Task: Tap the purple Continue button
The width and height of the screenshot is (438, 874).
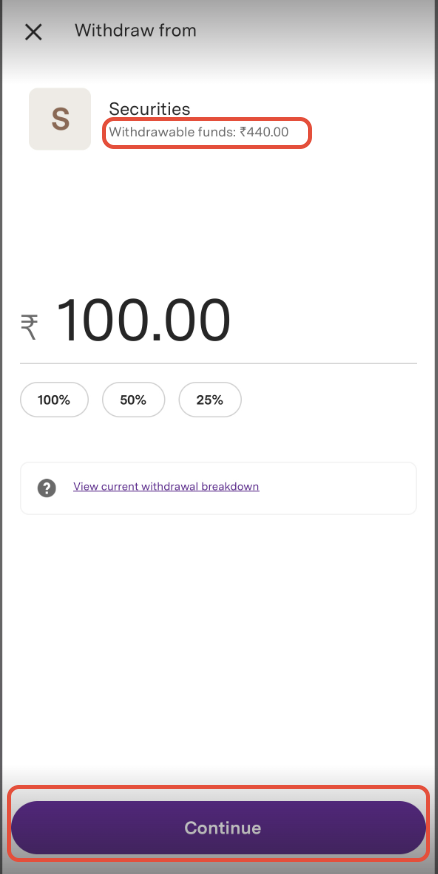Action: 218,828
